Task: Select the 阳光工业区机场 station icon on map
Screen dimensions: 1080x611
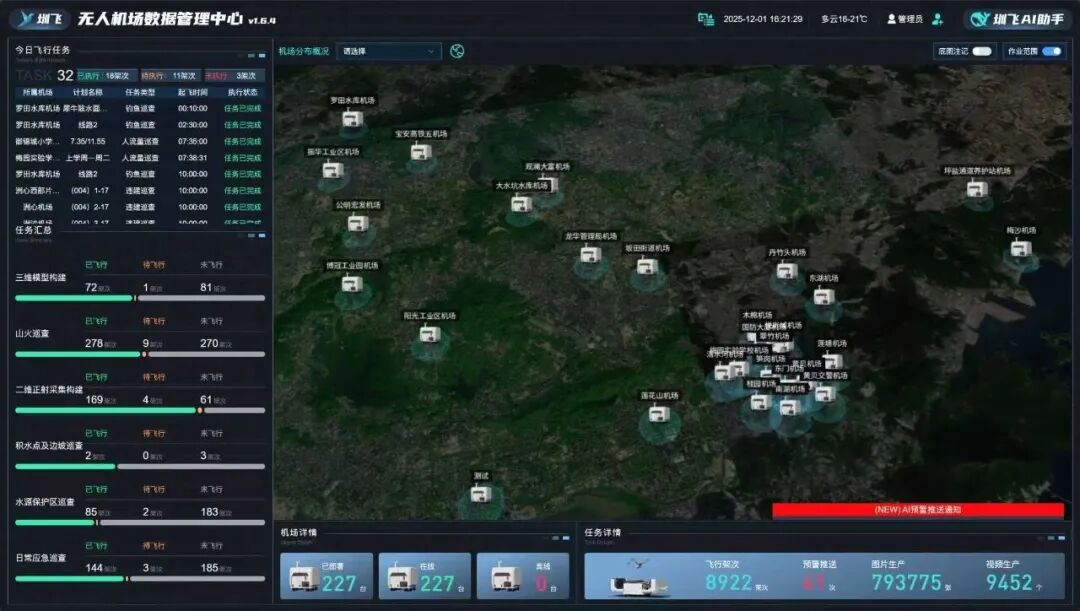Action: tap(429, 334)
